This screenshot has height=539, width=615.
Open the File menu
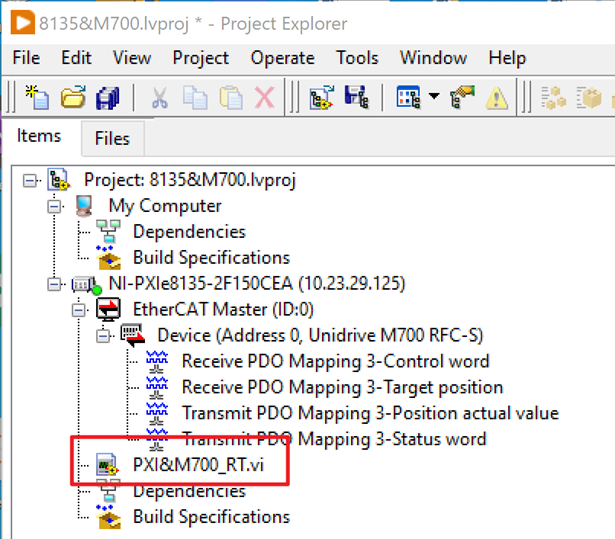[26, 58]
